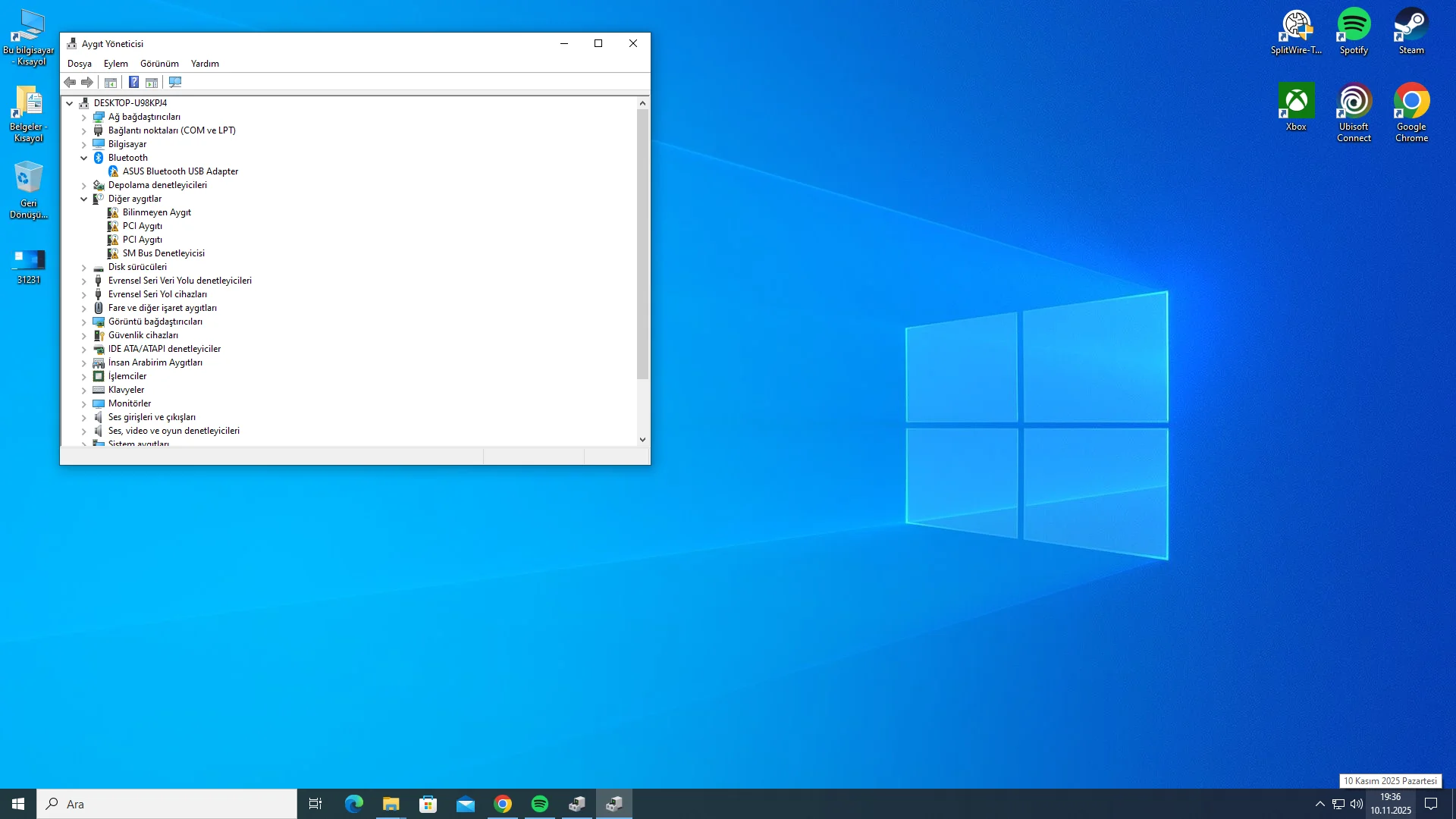Click the taskbar search box Ara
Viewport: 1456px width, 819px height.
167,804
